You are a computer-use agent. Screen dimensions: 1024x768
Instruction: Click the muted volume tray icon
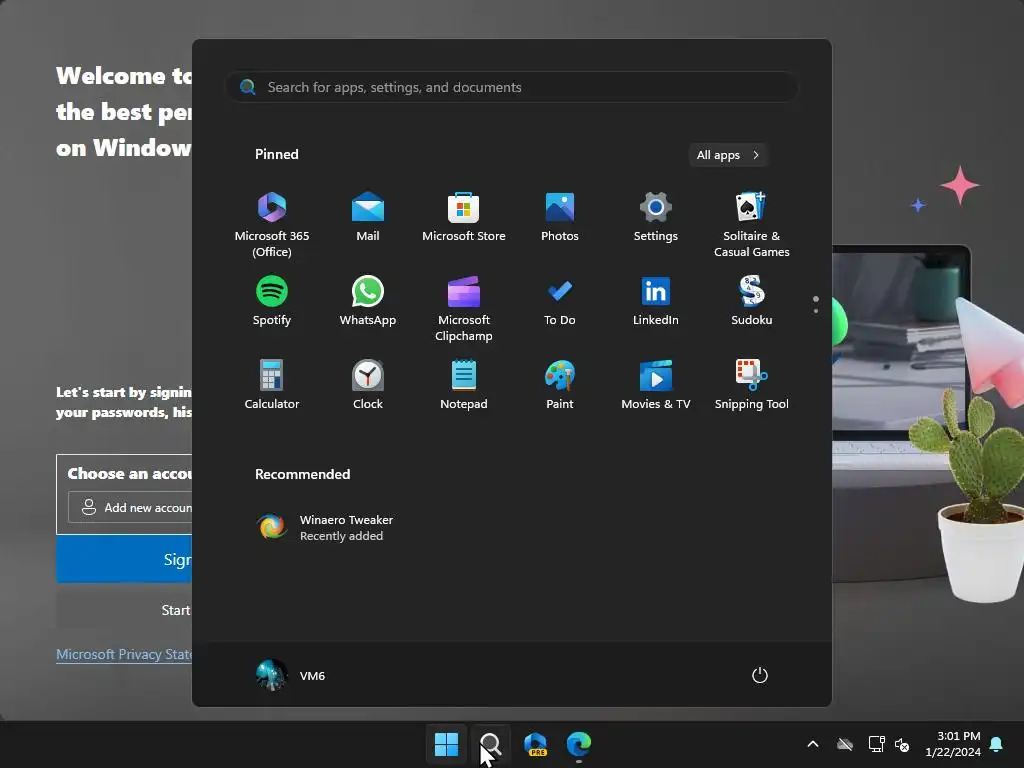coord(902,744)
